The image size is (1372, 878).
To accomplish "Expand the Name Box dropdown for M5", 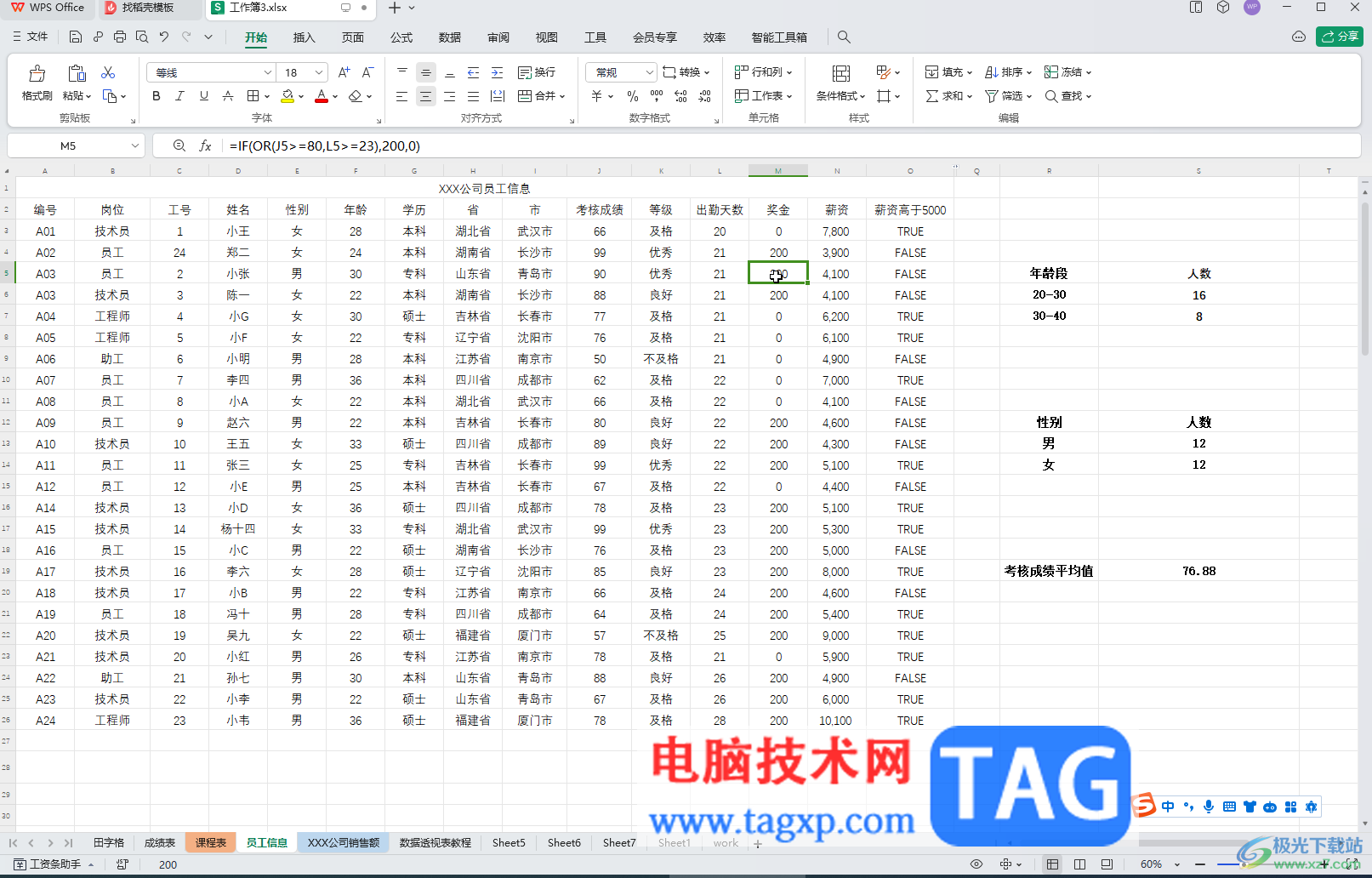I will coord(134,146).
